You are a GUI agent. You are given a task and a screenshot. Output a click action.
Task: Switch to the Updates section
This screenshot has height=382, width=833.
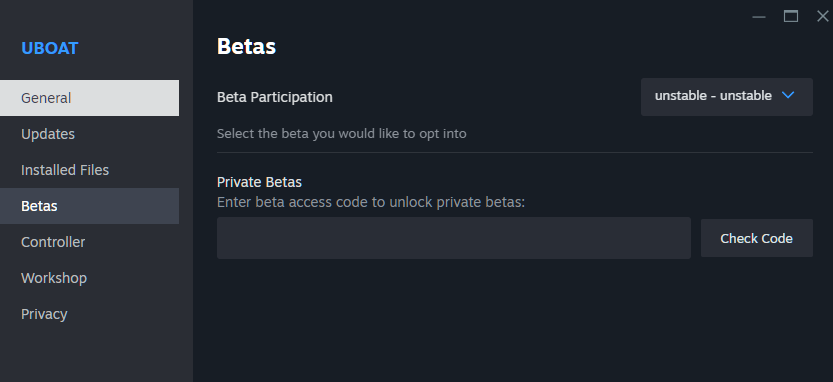click(x=89, y=134)
